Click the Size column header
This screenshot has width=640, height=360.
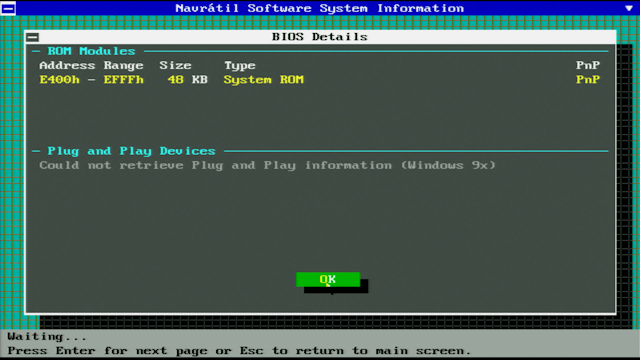[x=175, y=65]
